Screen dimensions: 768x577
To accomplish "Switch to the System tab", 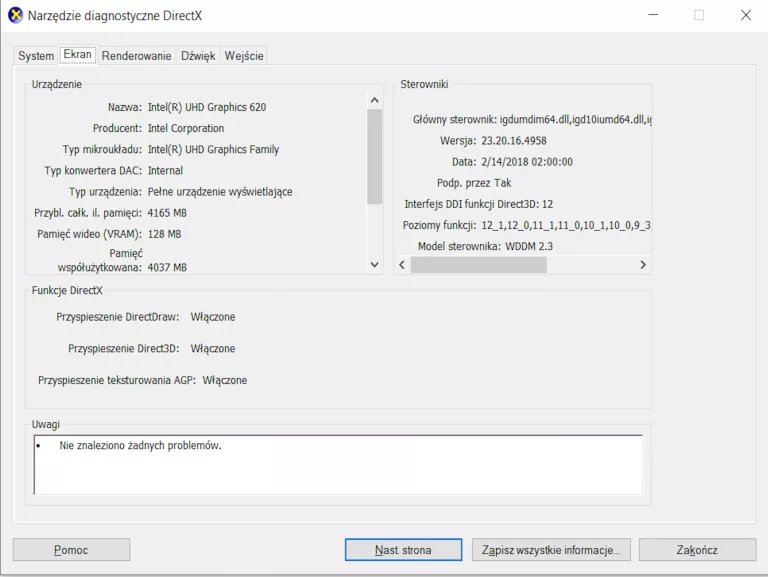I will pos(36,56).
